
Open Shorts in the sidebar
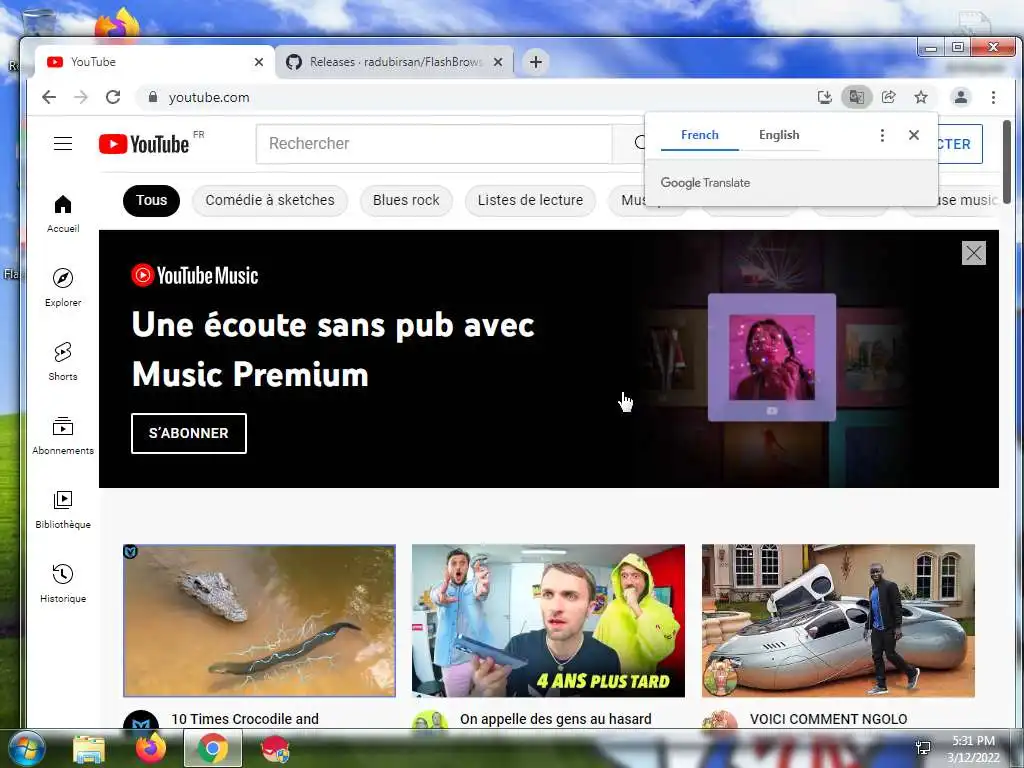click(63, 362)
